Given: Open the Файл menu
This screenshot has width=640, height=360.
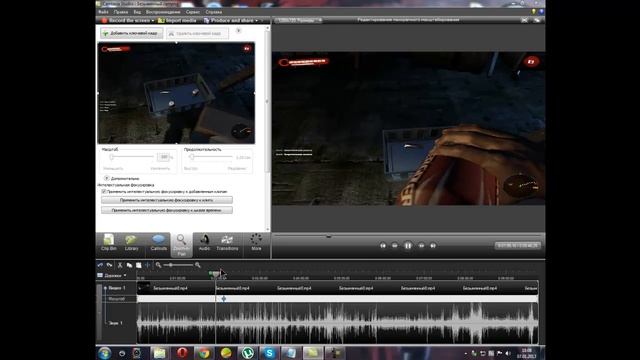Looking at the screenshot, I should tap(103, 12).
